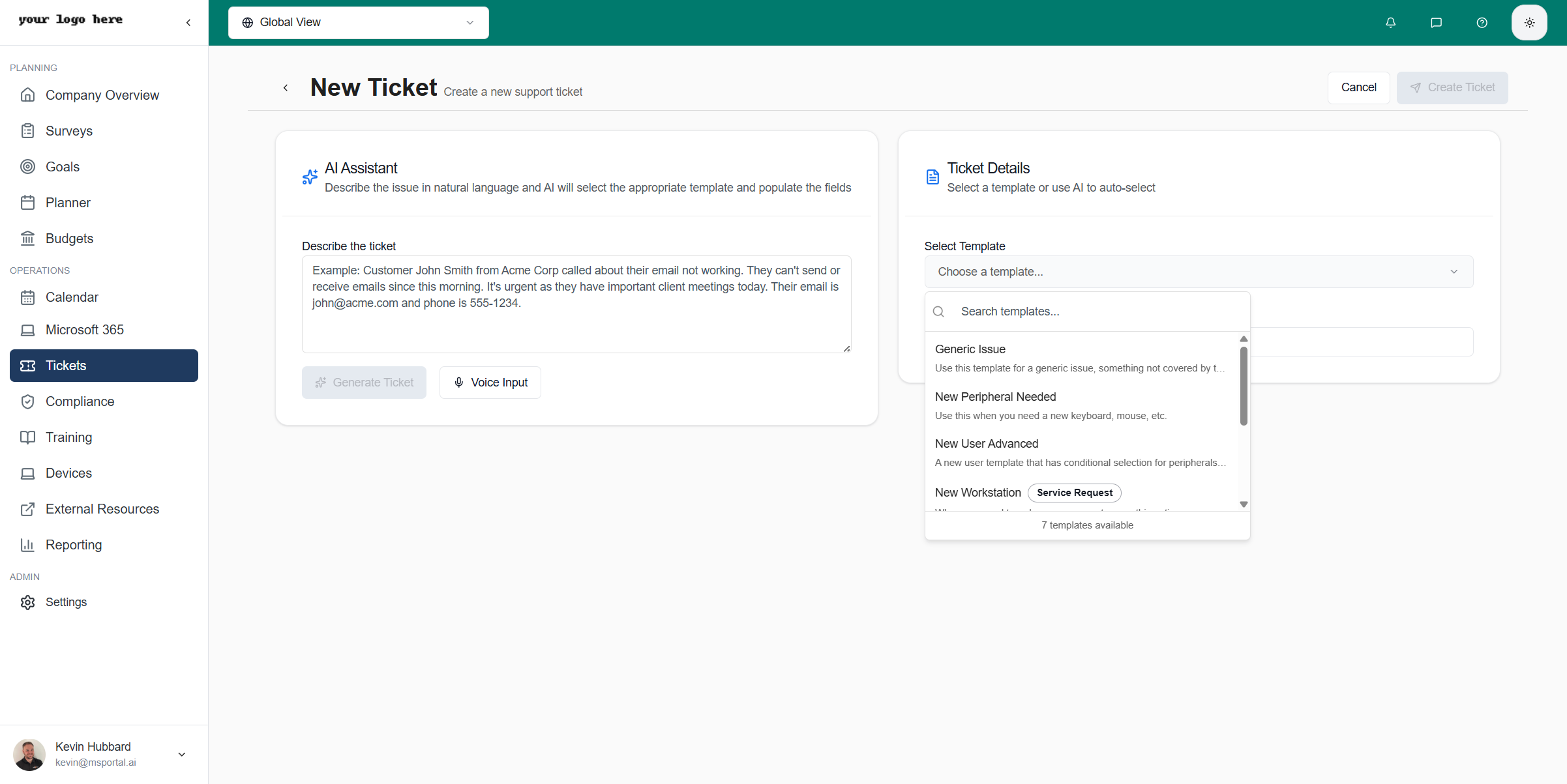The image size is (1567, 784).
Task: Open the notifications bell icon
Action: 1390,23
